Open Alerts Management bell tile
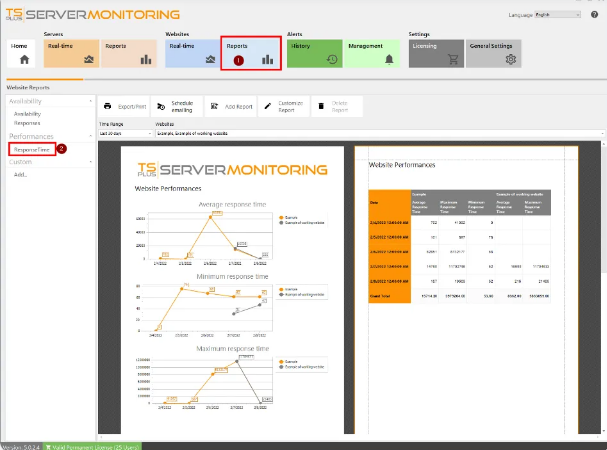 click(x=372, y=53)
